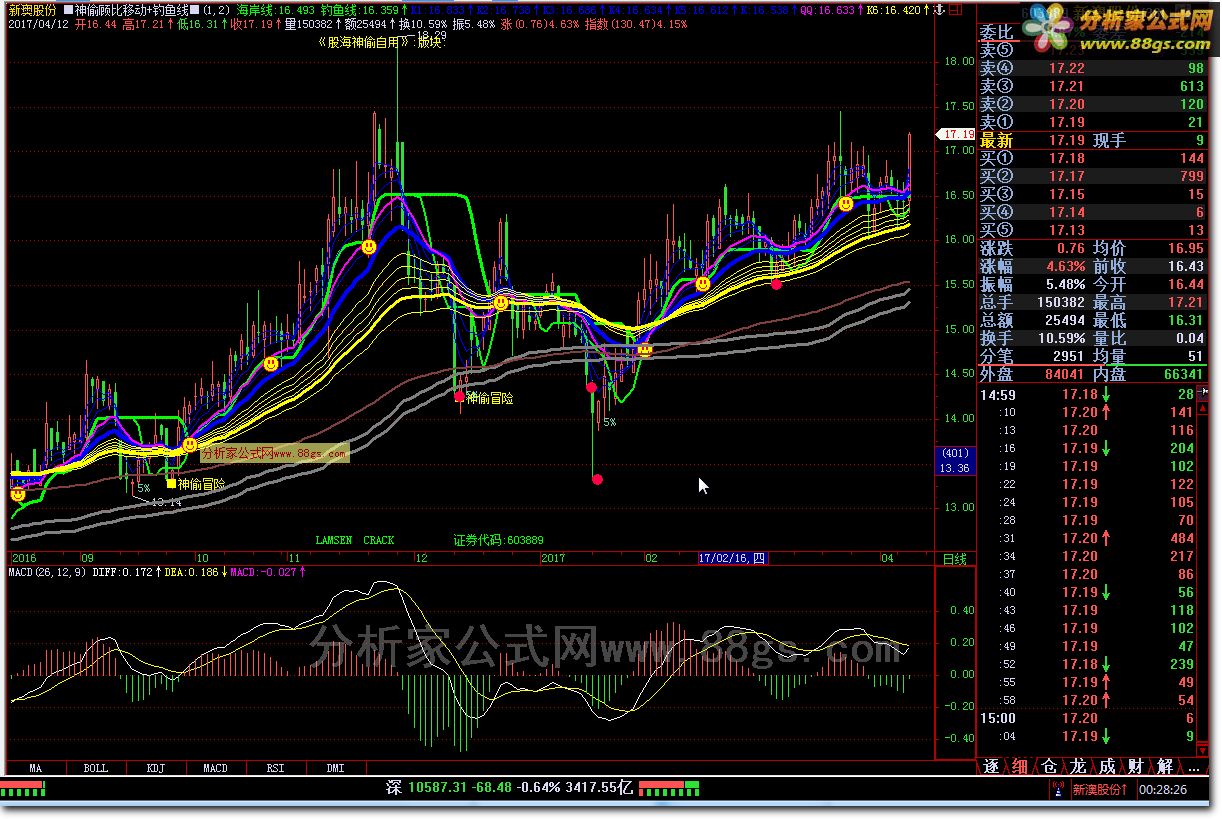Click the smiley marker at the November peak
The width and height of the screenshot is (1222, 819).
(368, 246)
